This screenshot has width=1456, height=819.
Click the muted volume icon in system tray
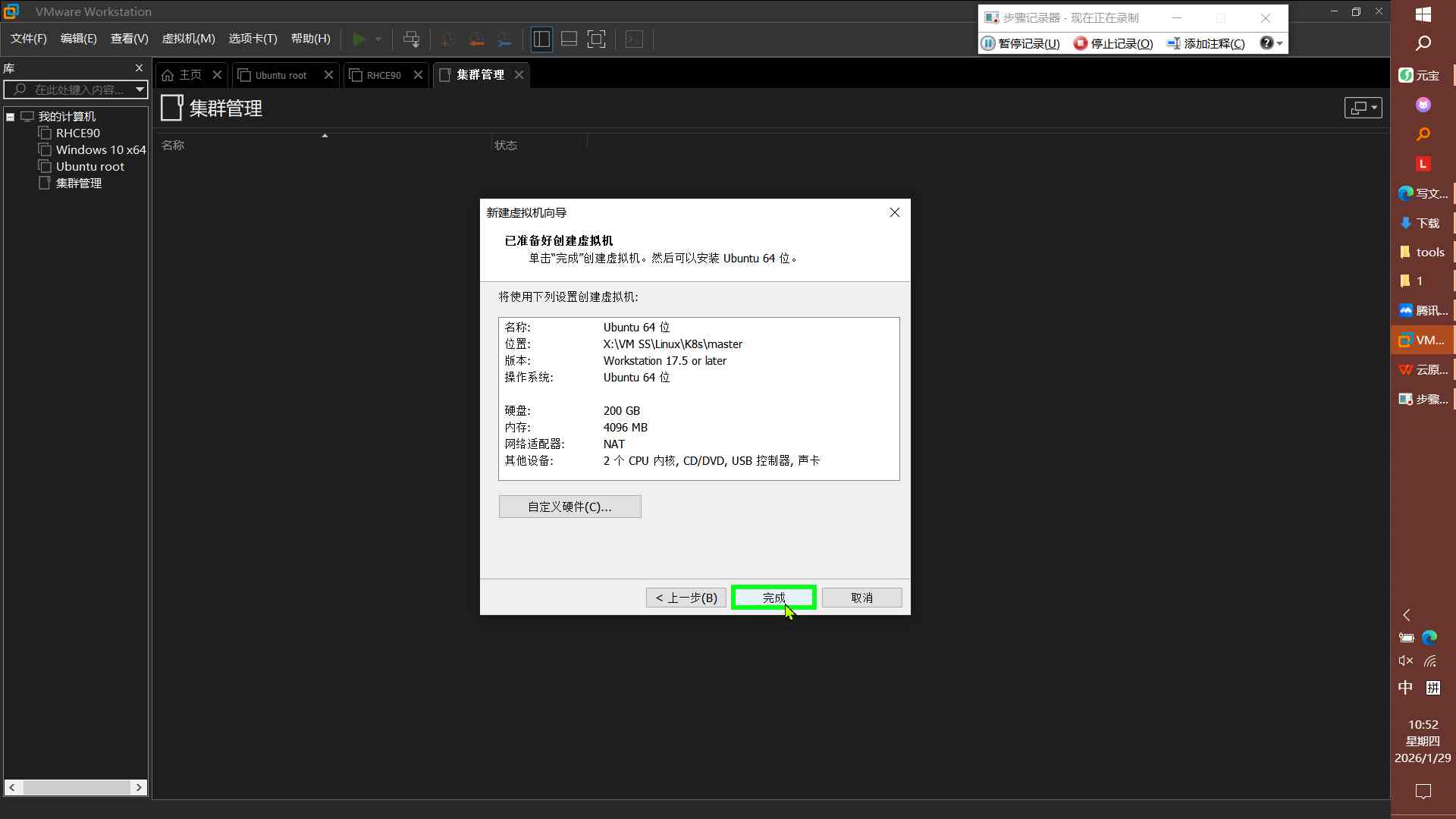point(1405,661)
